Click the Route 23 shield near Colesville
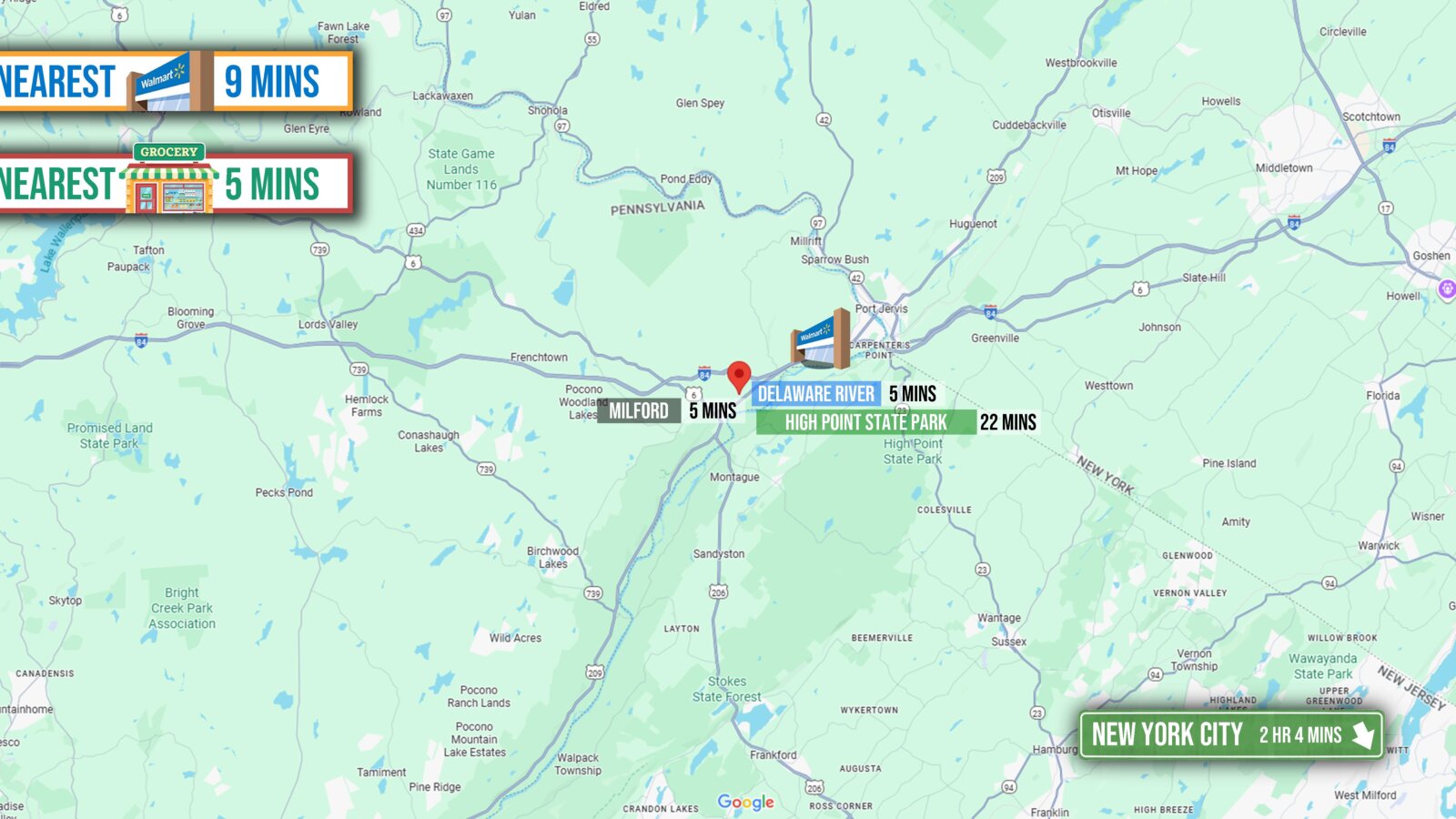Image resolution: width=1456 pixels, height=819 pixels. (x=982, y=570)
